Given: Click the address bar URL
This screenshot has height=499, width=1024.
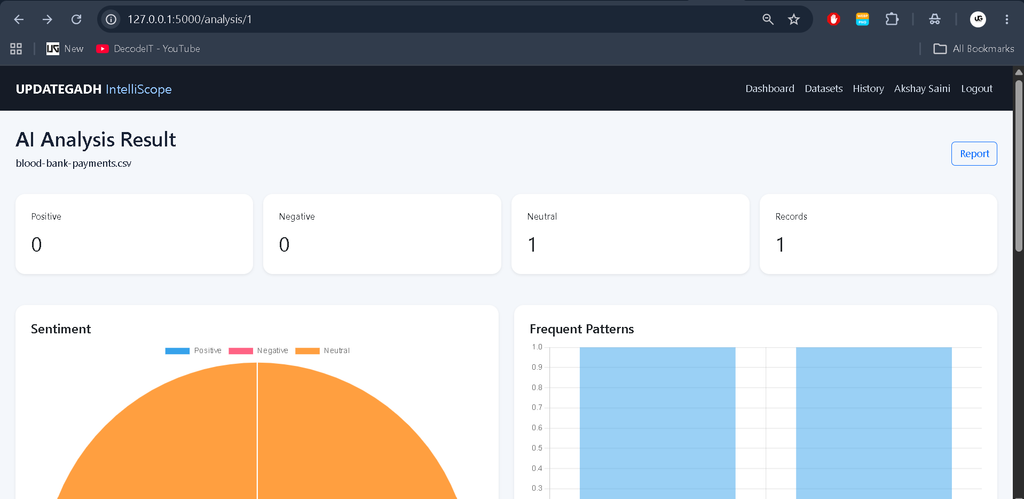Looking at the screenshot, I should [189, 20].
